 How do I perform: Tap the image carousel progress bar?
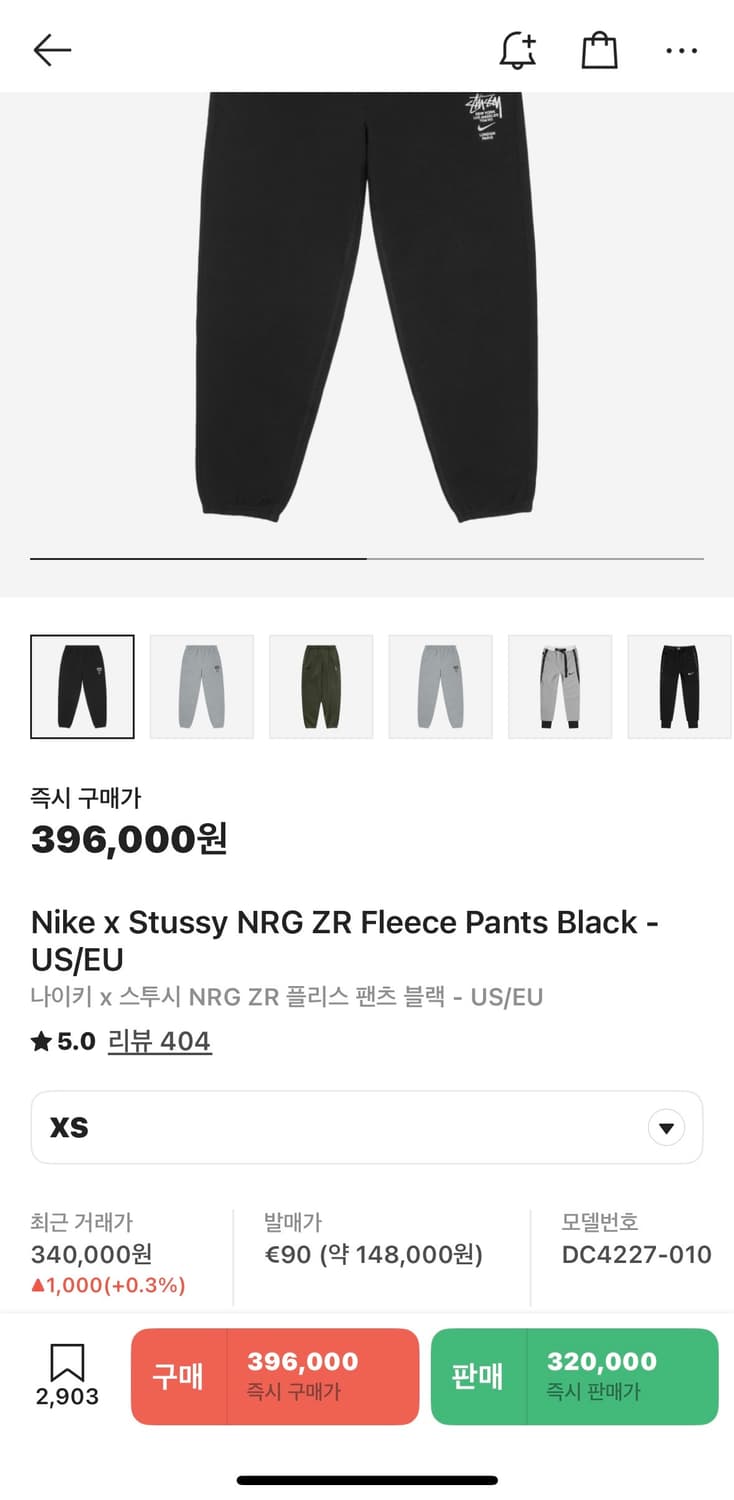tap(366, 559)
